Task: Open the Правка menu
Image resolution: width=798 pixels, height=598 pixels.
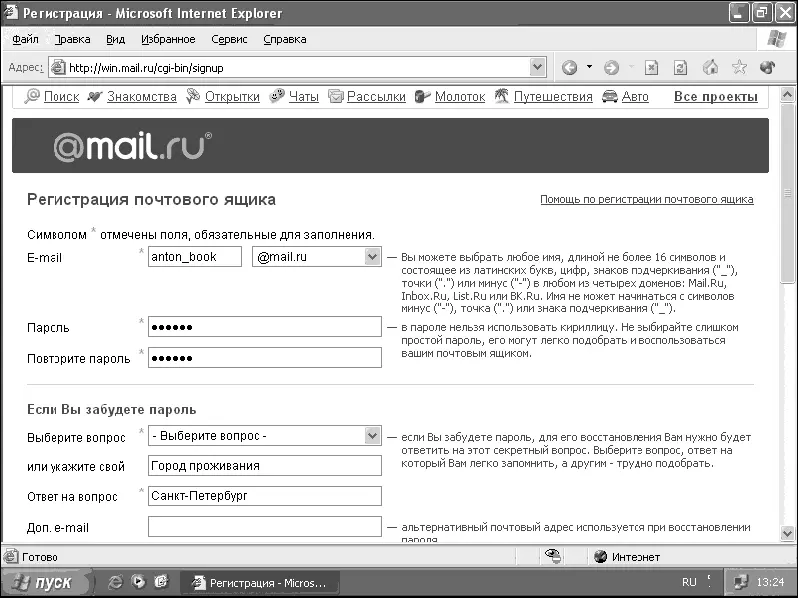Action: [x=72, y=39]
